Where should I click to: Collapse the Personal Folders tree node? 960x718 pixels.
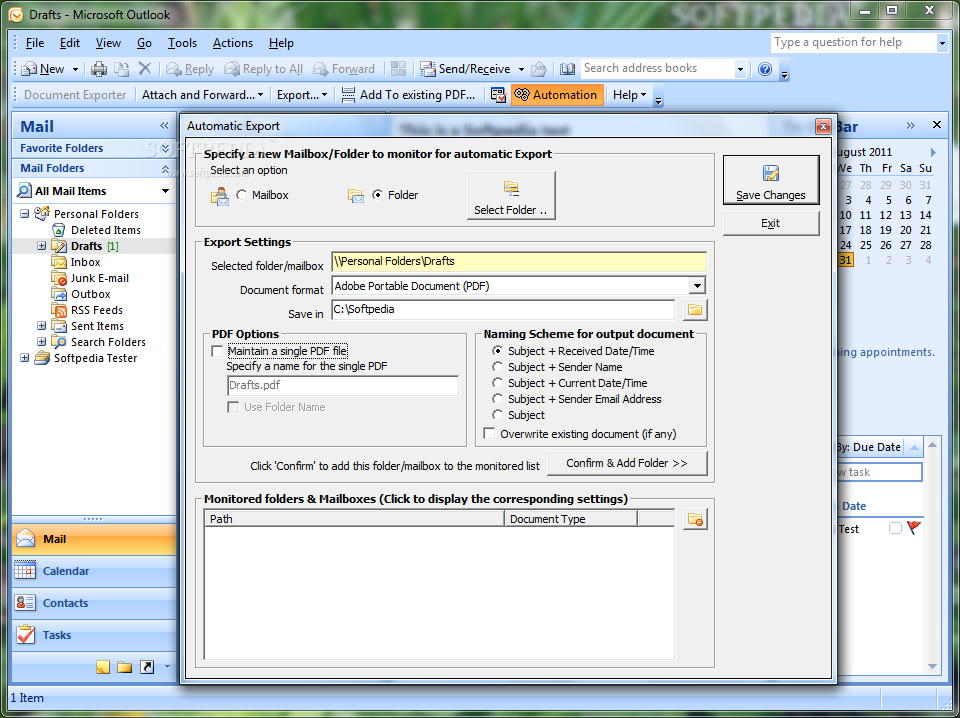click(x=24, y=214)
